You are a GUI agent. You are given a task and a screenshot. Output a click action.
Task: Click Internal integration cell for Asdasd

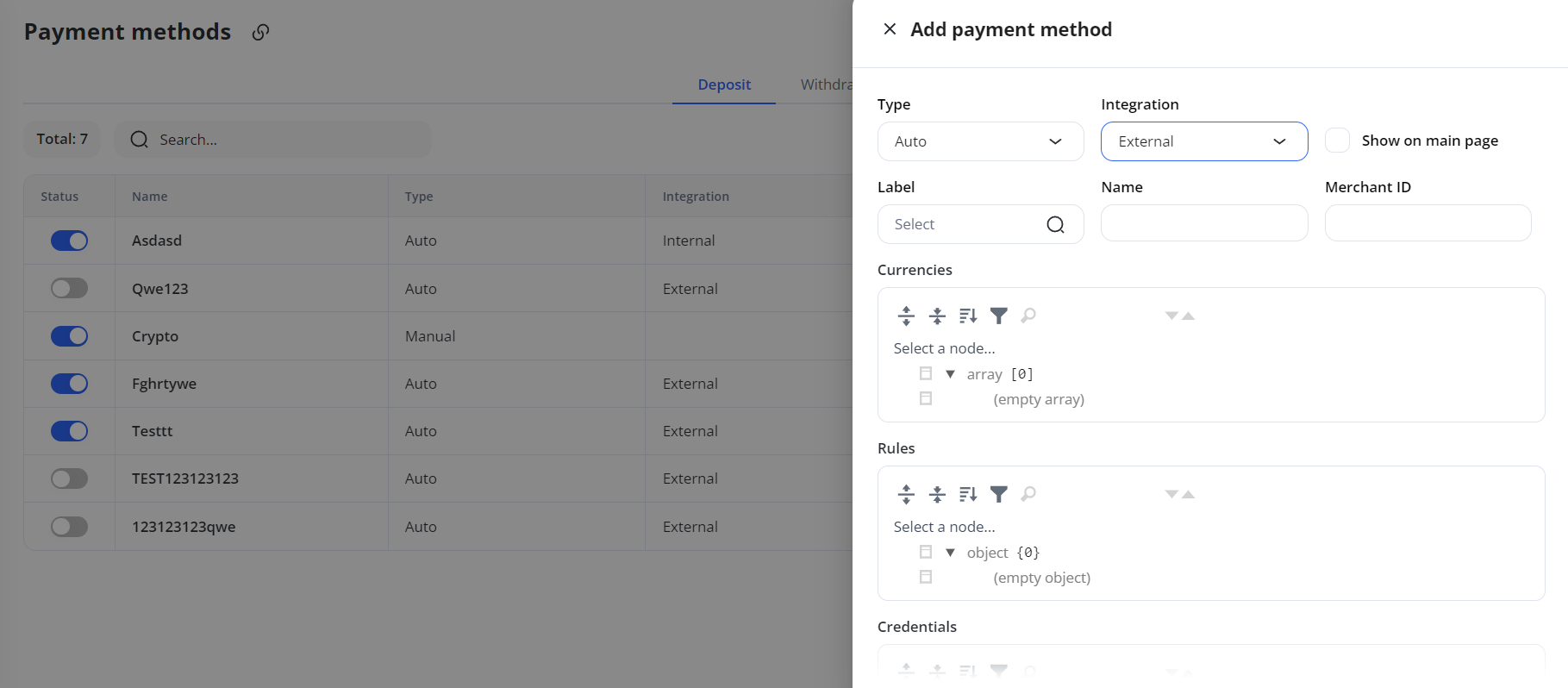click(748, 241)
